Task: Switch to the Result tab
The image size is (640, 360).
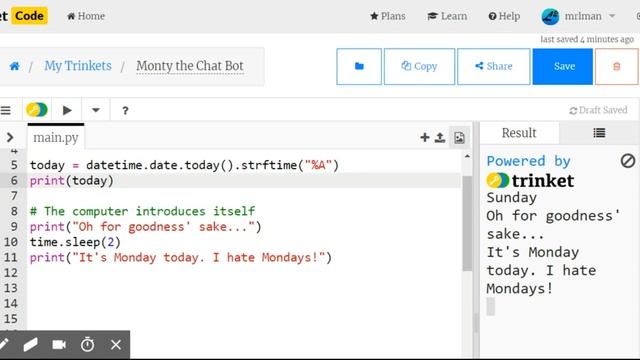Action: coord(519,133)
